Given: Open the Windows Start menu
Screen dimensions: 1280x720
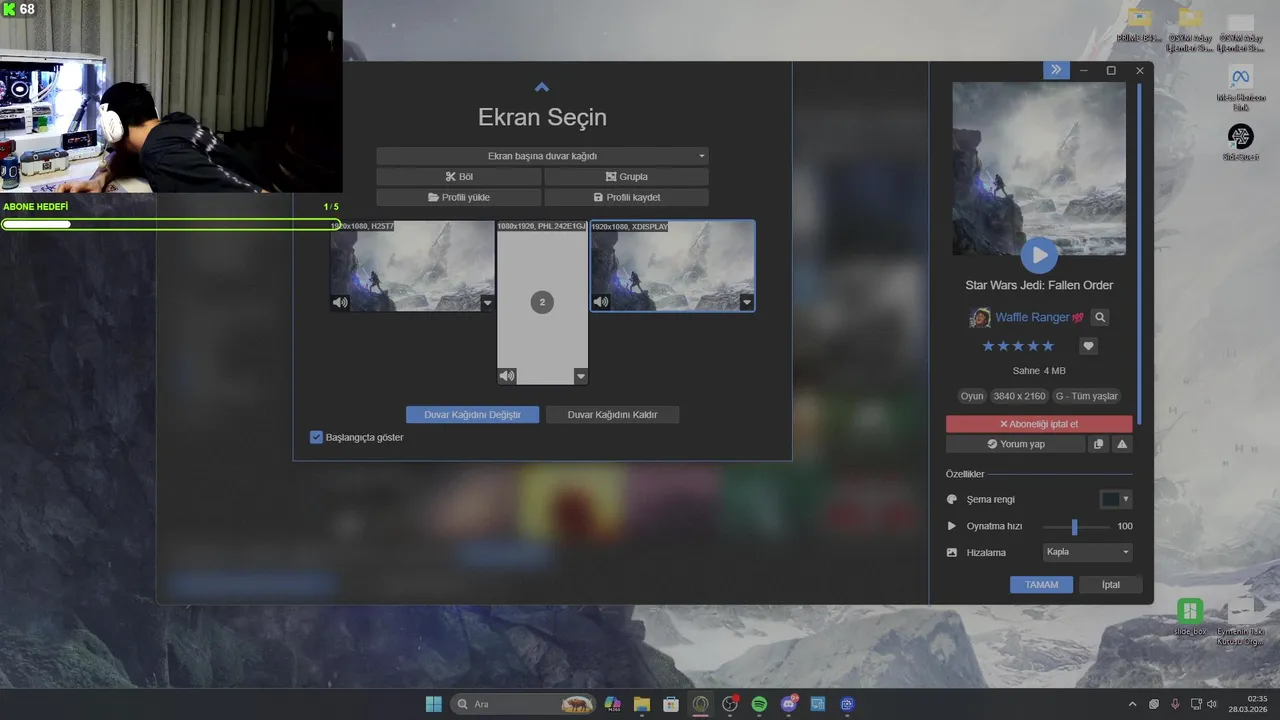Looking at the screenshot, I should click(433, 704).
